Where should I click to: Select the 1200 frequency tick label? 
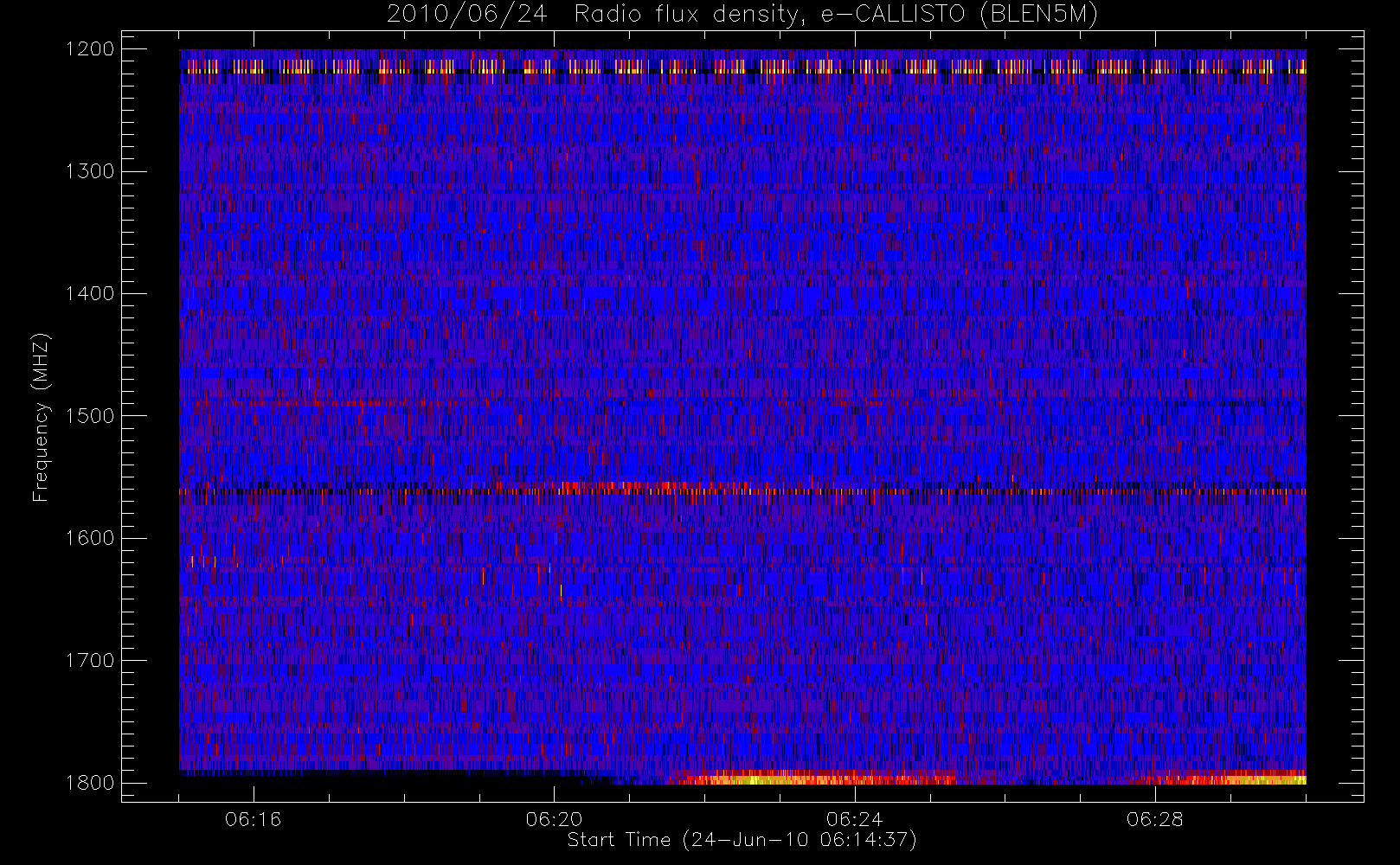[90, 49]
